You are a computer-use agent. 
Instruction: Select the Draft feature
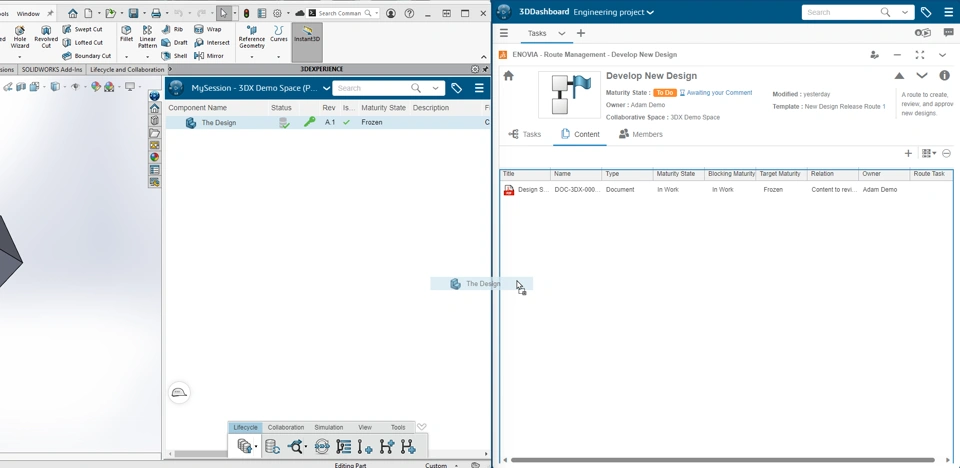175,42
